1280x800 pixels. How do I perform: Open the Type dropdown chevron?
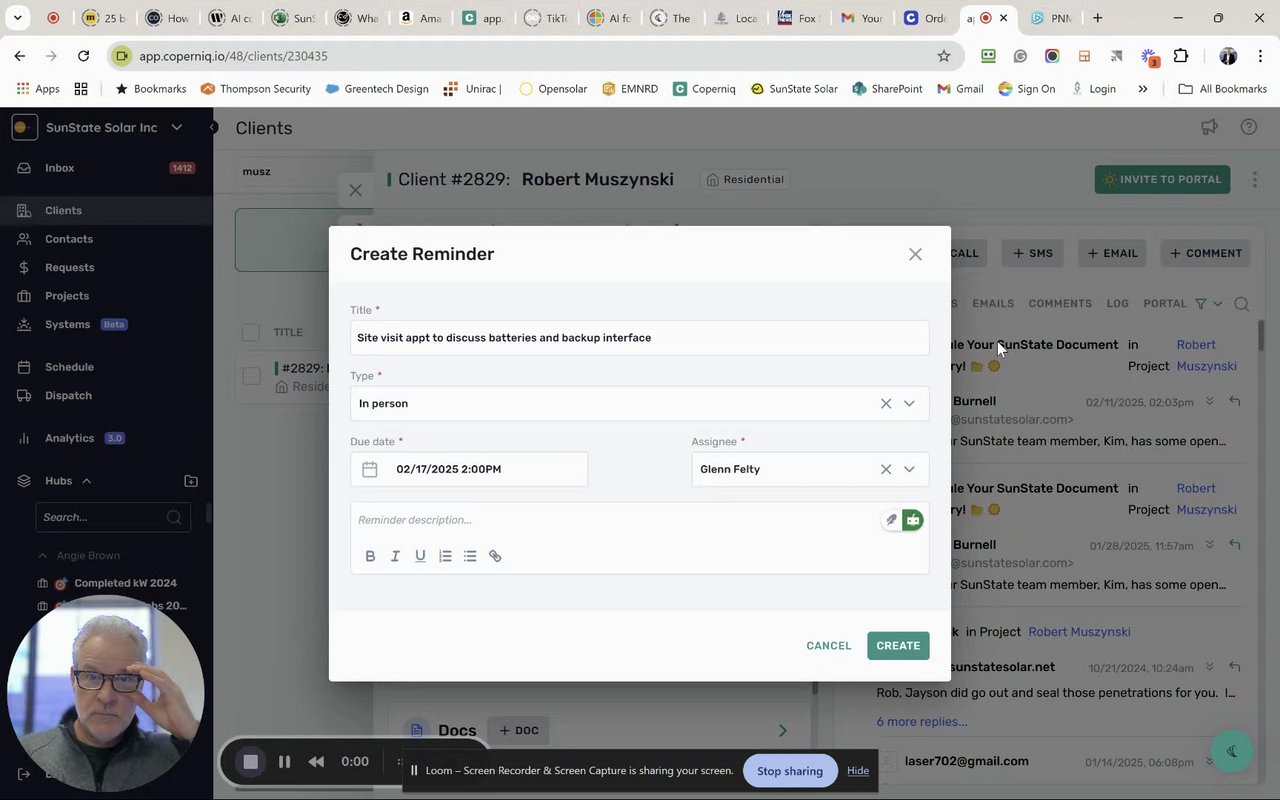[x=909, y=403]
